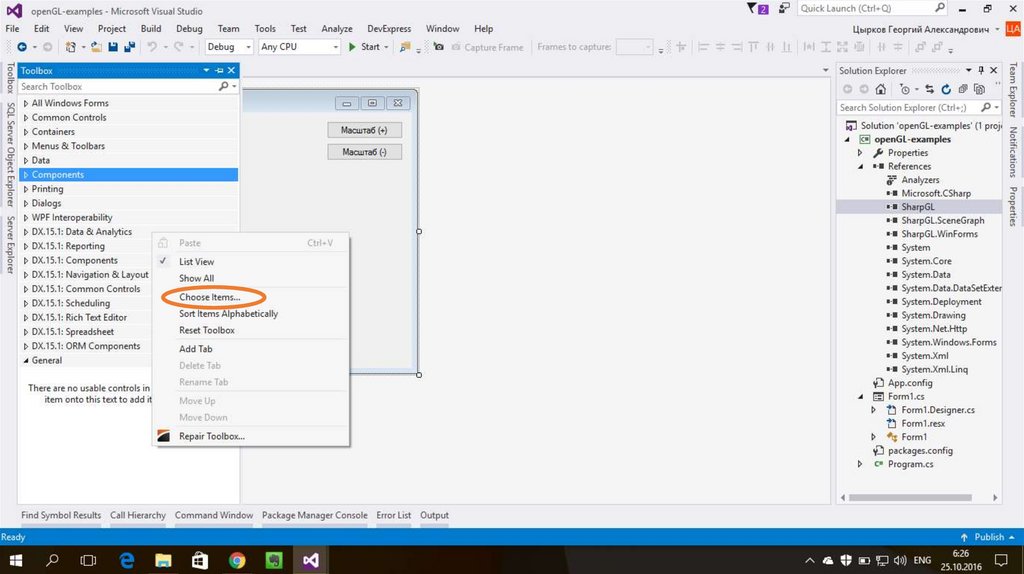Open Google Chrome from the taskbar
The image size is (1024, 574).
click(237, 560)
